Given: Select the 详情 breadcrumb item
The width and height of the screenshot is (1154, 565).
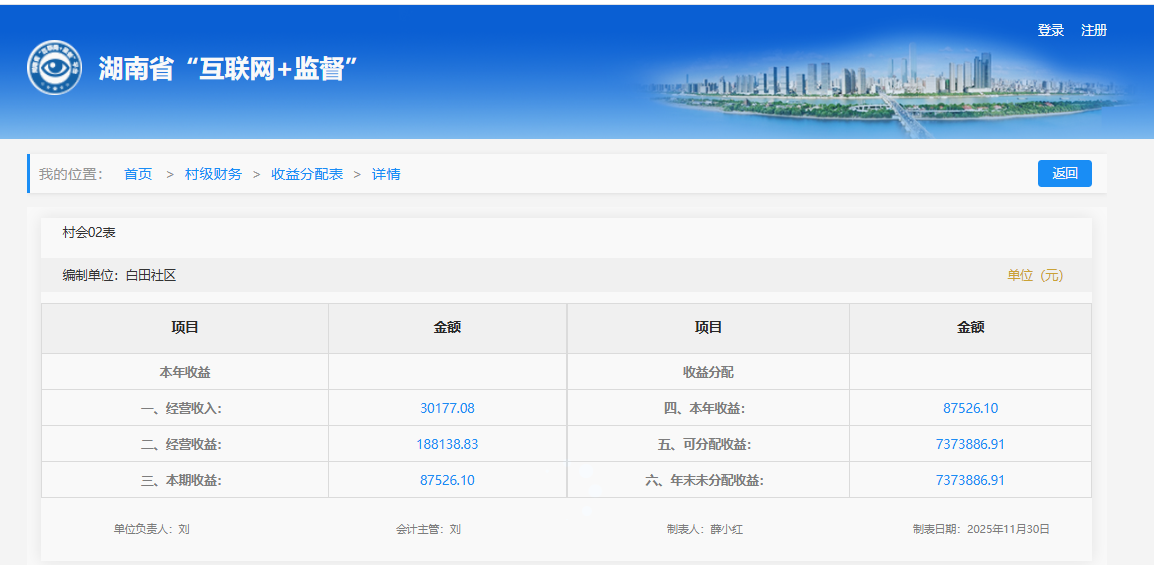Looking at the screenshot, I should [x=386, y=174].
